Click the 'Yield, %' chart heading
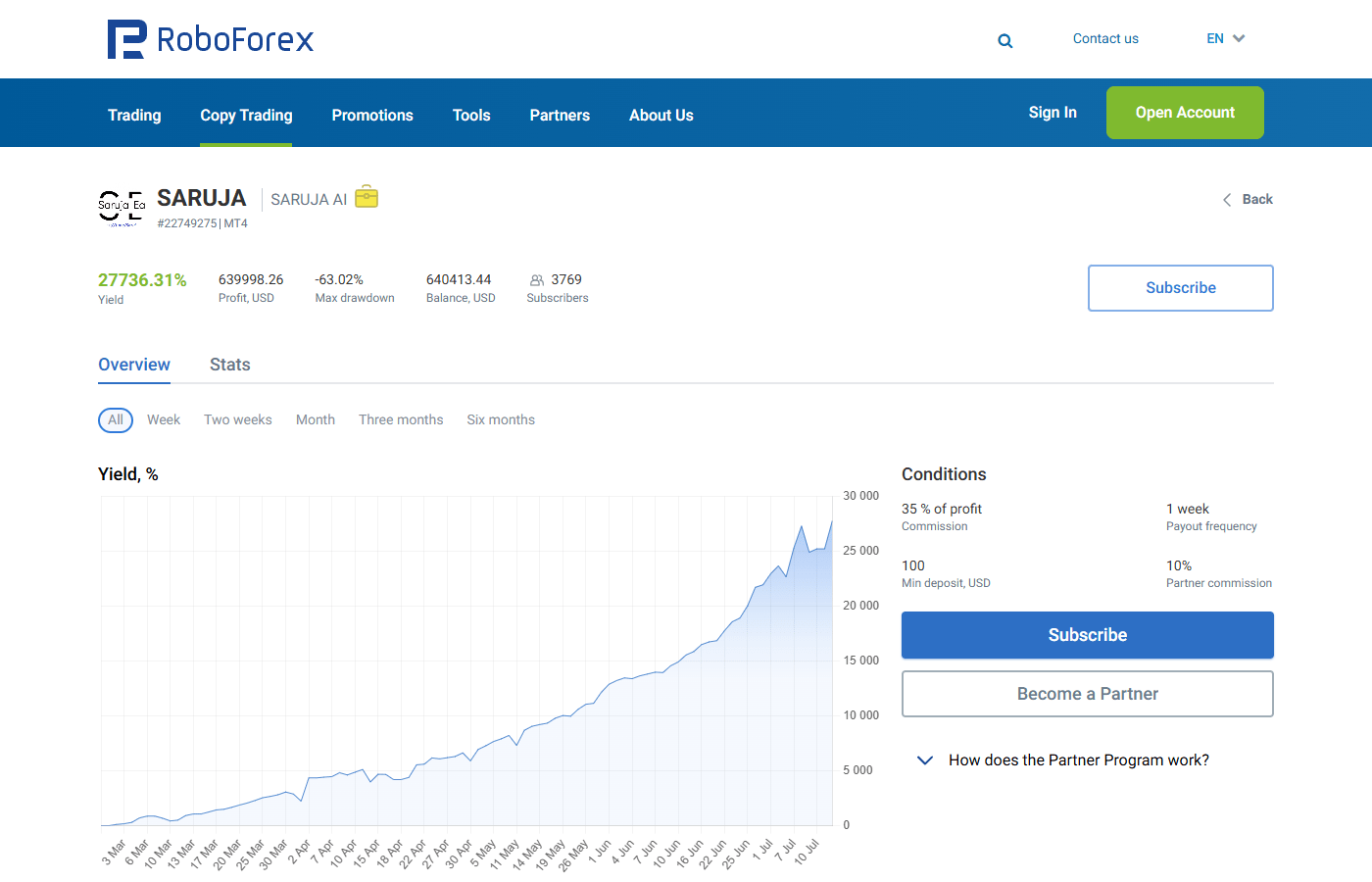Image resolution: width=1372 pixels, height=882 pixels. pos(128,474)
